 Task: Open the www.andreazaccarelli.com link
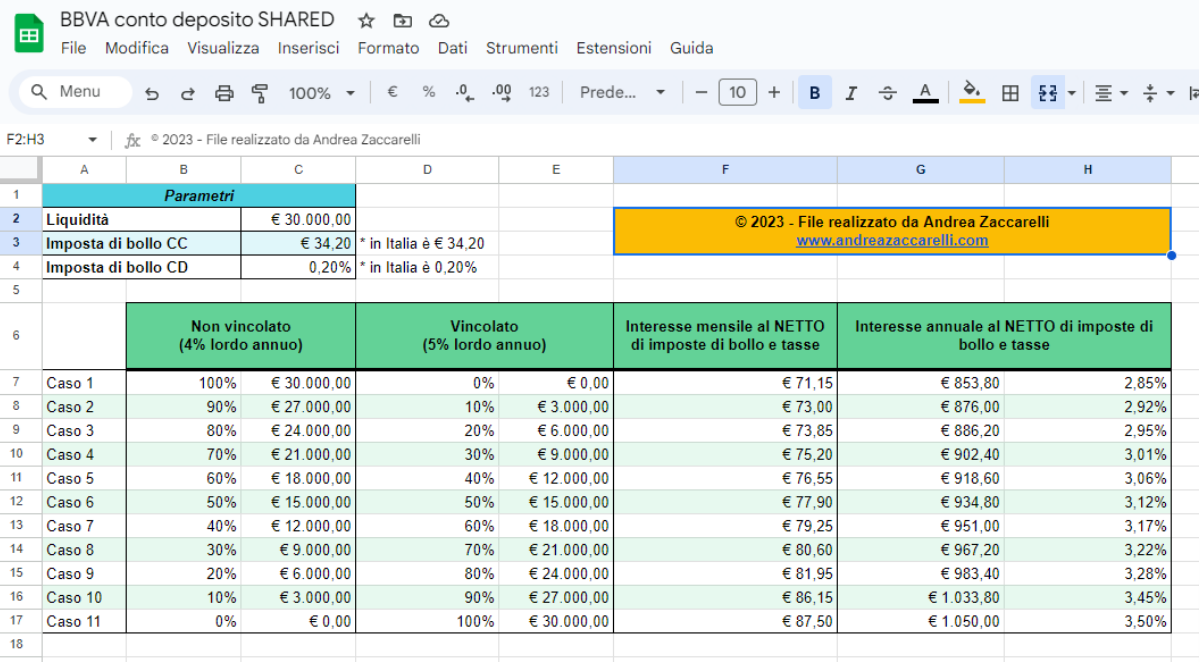pos(892,240)
